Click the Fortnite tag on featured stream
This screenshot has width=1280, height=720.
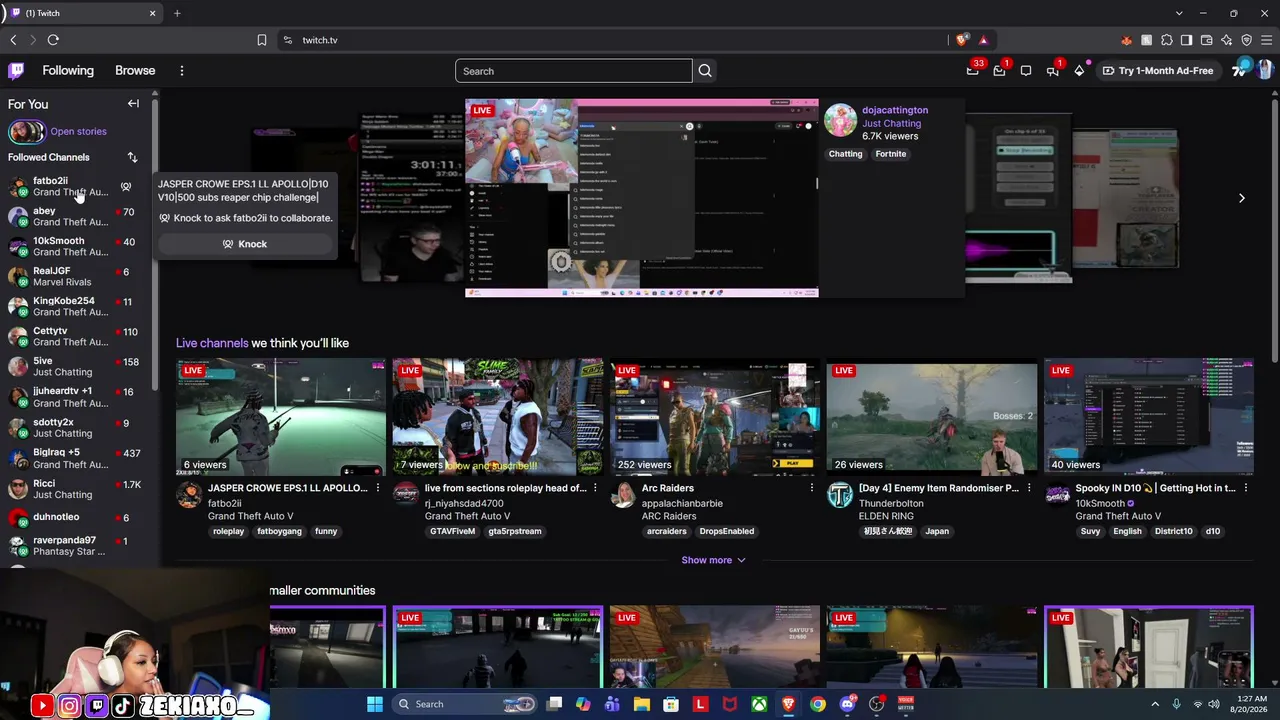point(890,154)
